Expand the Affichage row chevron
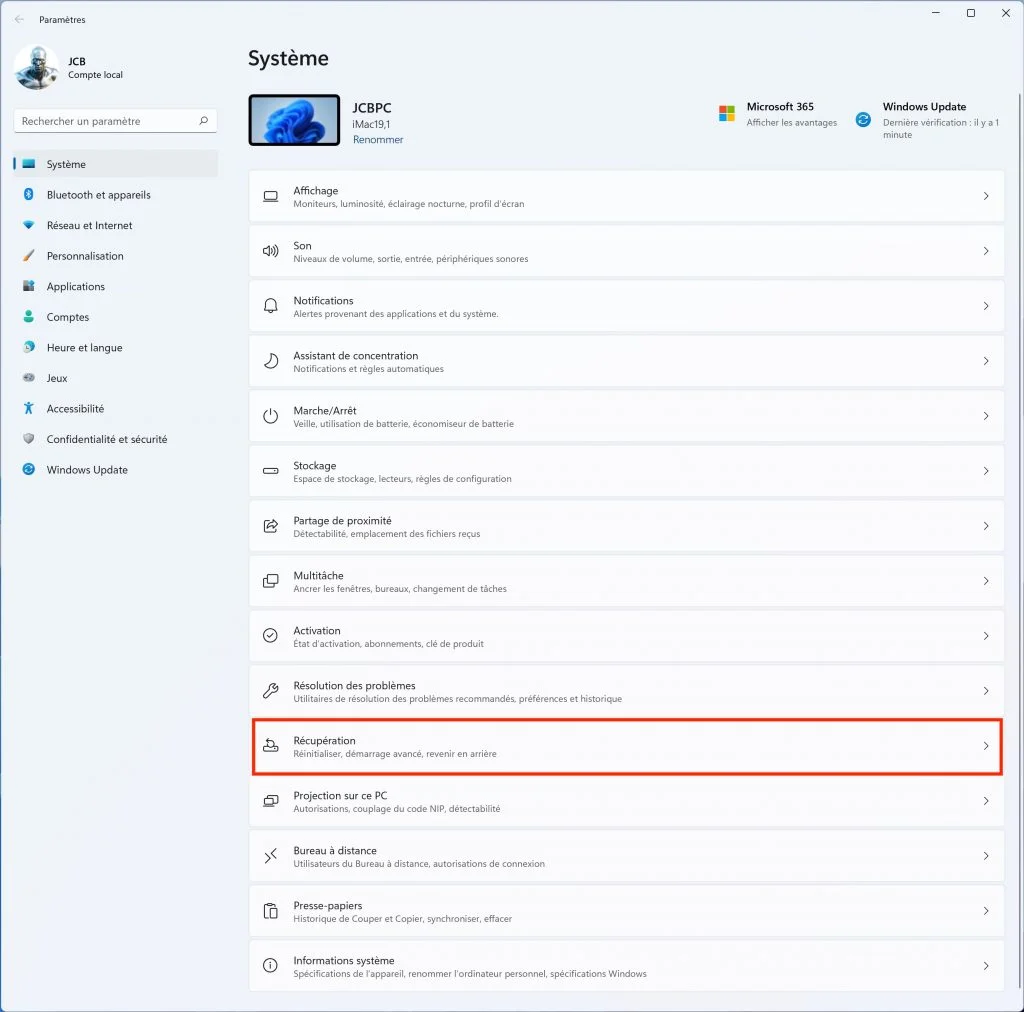Image resolution: width=1024 pixels, height=1012 pixels. coord(986,197)
